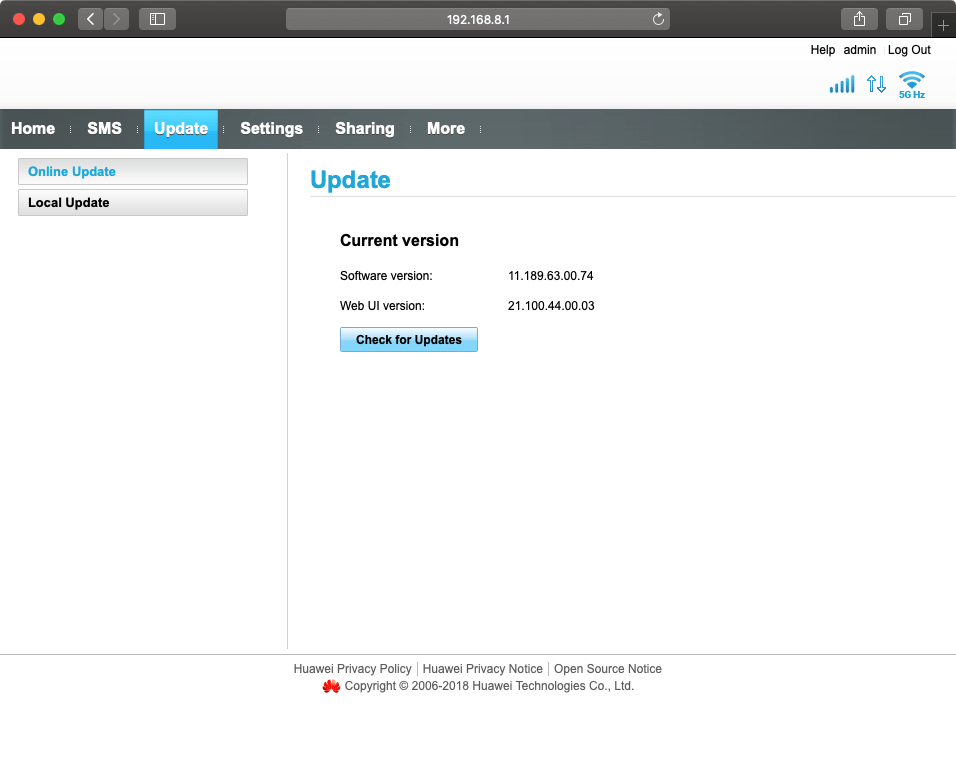Switch to the Sharing tab
This screenshot has height=777, width=956.
(364, 128)
